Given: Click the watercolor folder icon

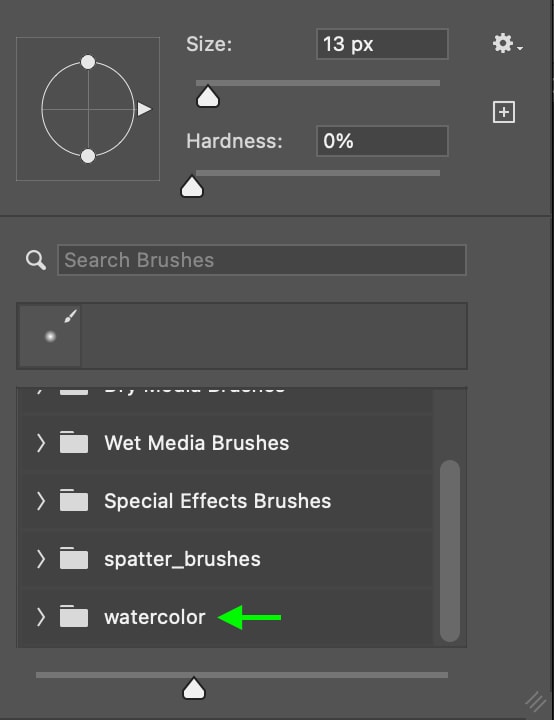Looking at the screenshot, I should (x=73, y=617).
